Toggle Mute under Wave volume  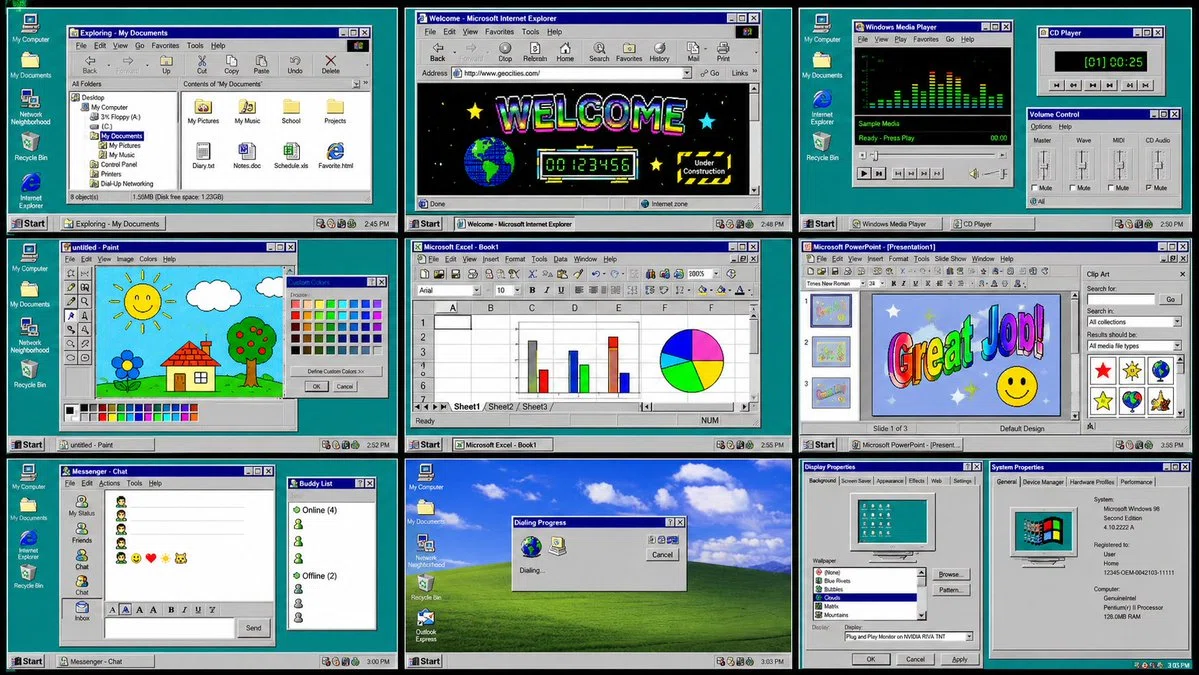pyautogui.click(x=1073, y=187)
